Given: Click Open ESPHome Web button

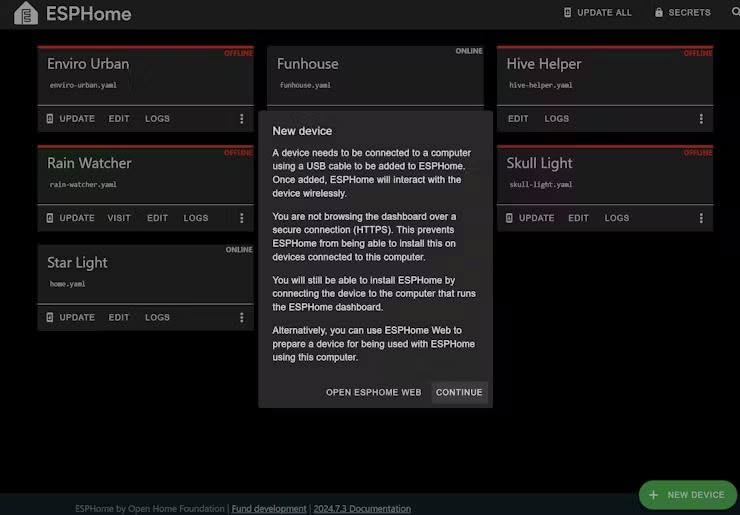Looking at the screenshot, I should (373, 392).
